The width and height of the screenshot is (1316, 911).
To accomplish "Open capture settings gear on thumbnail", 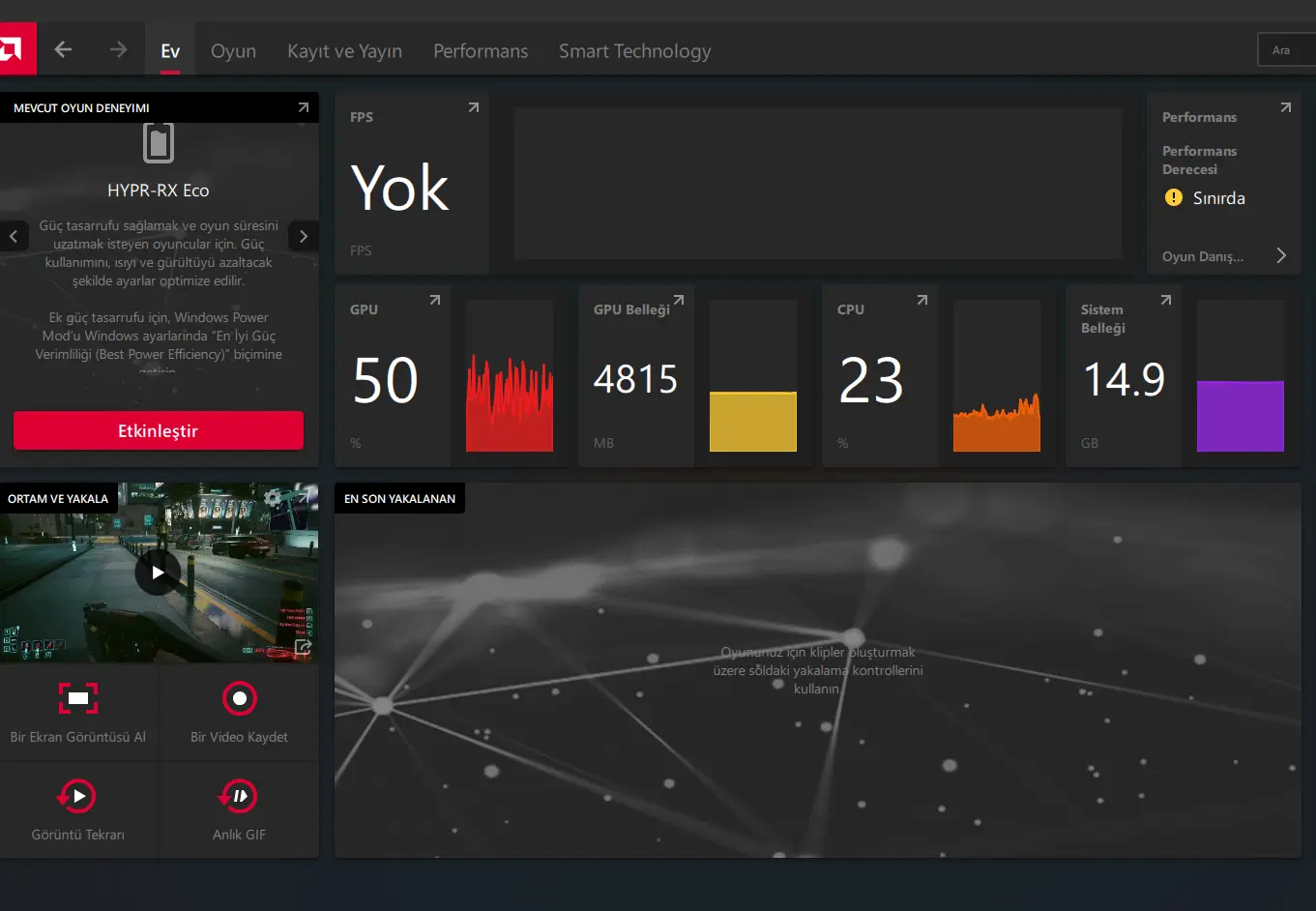I will pyautogui.click(x=273, y=498).
